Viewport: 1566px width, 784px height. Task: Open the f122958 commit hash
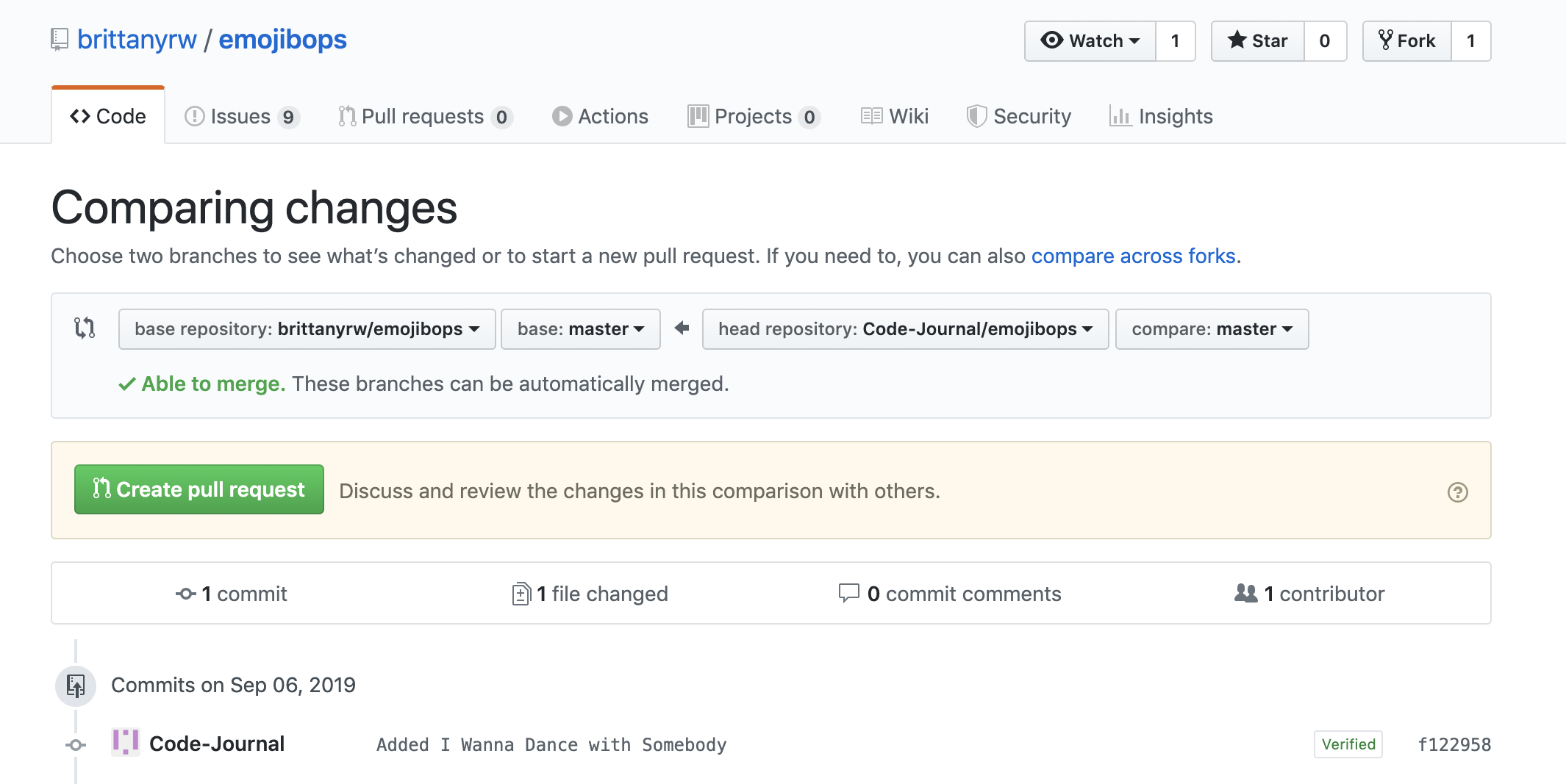click(1454, 744)
